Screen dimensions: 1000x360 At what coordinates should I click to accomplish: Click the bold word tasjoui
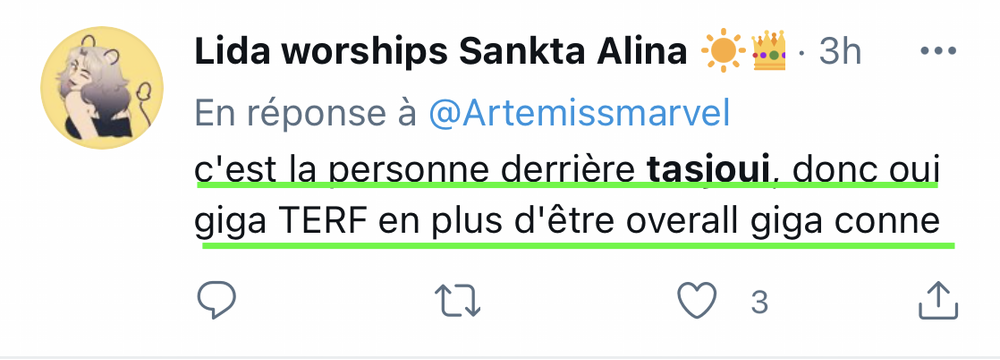tap(709, 171)
